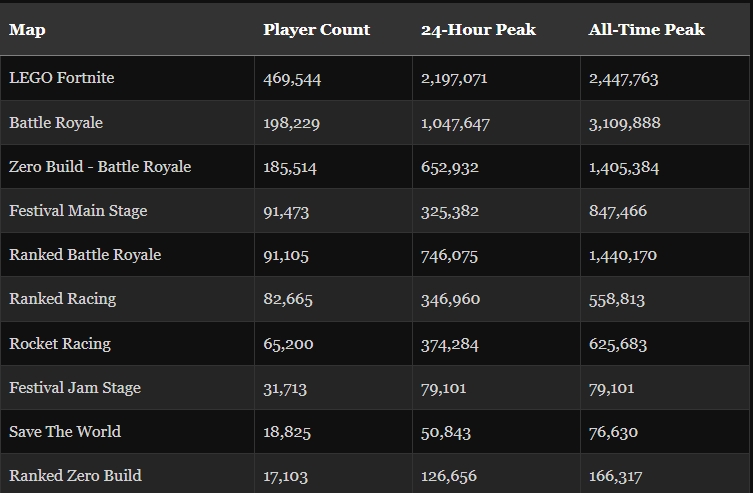Open the LEGO Fortnite map entry
The height and width of the screenshot is (493, 753).
click(x=62, y=78)
